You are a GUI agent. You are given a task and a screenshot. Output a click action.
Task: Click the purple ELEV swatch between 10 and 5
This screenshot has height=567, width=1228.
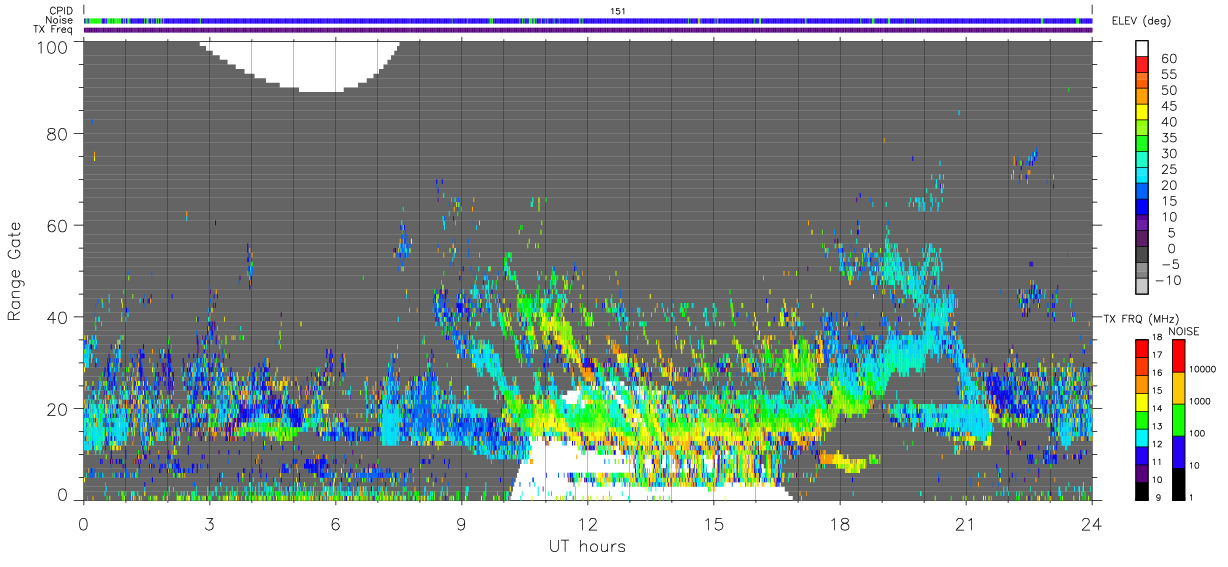pyautogui.click(x=1142, y=223)
